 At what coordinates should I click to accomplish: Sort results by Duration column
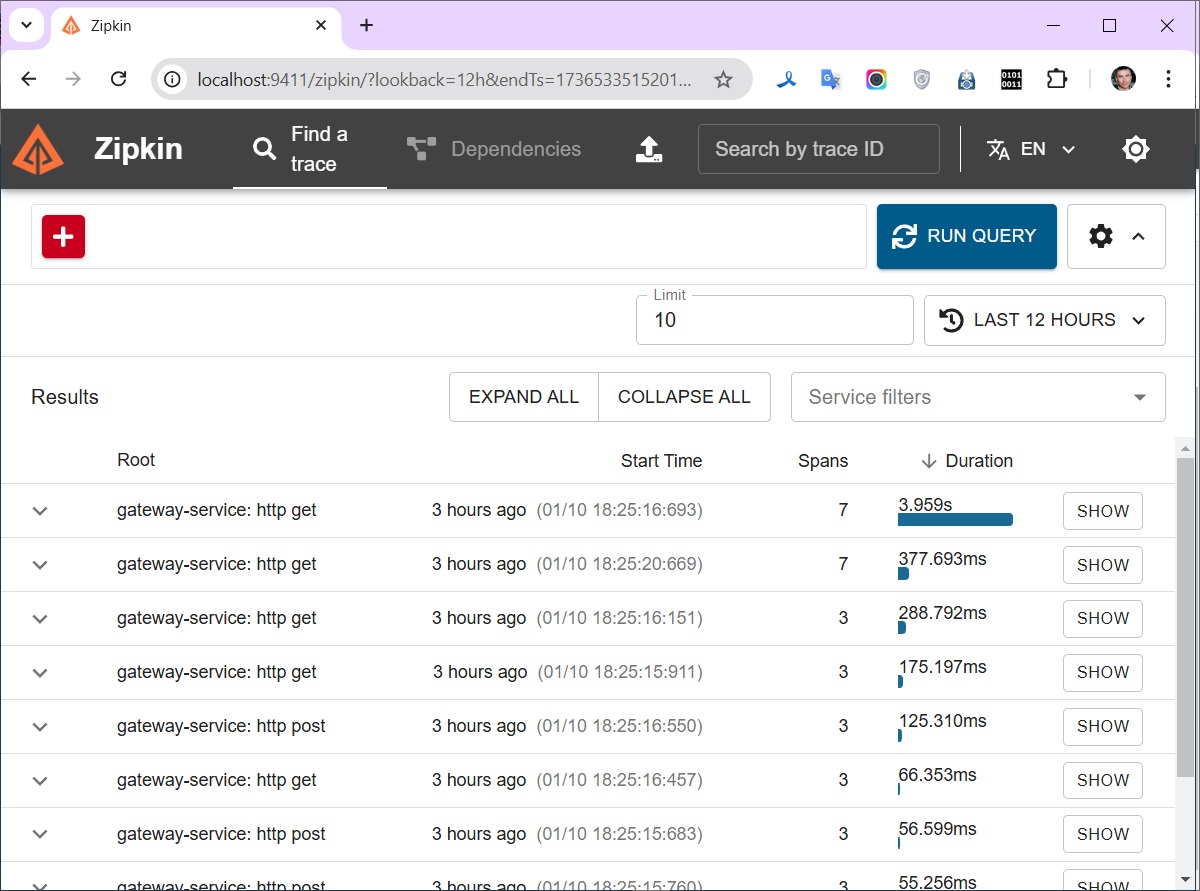966,461
